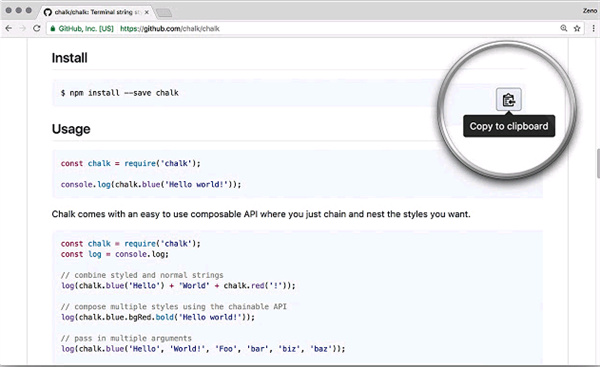
Task: Click the Copy to clipboard icon button
Action: (509, 99)
